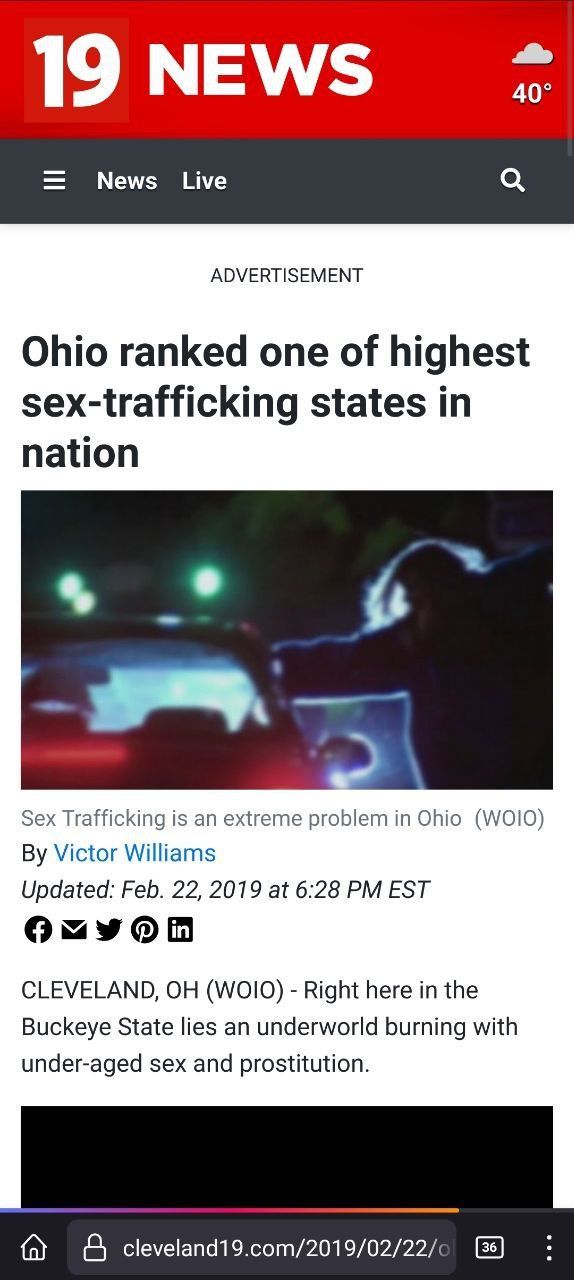Open the Live section

(204, 181)
